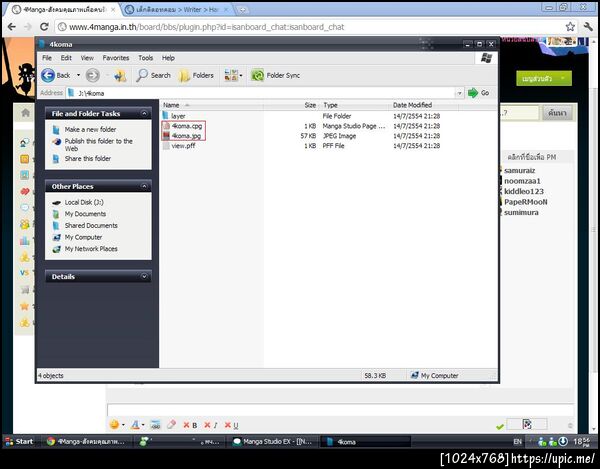Viewport: 600px width, 469px height.
Task: Open emoticon picker in chat toolbar
Action: (114, 425)
